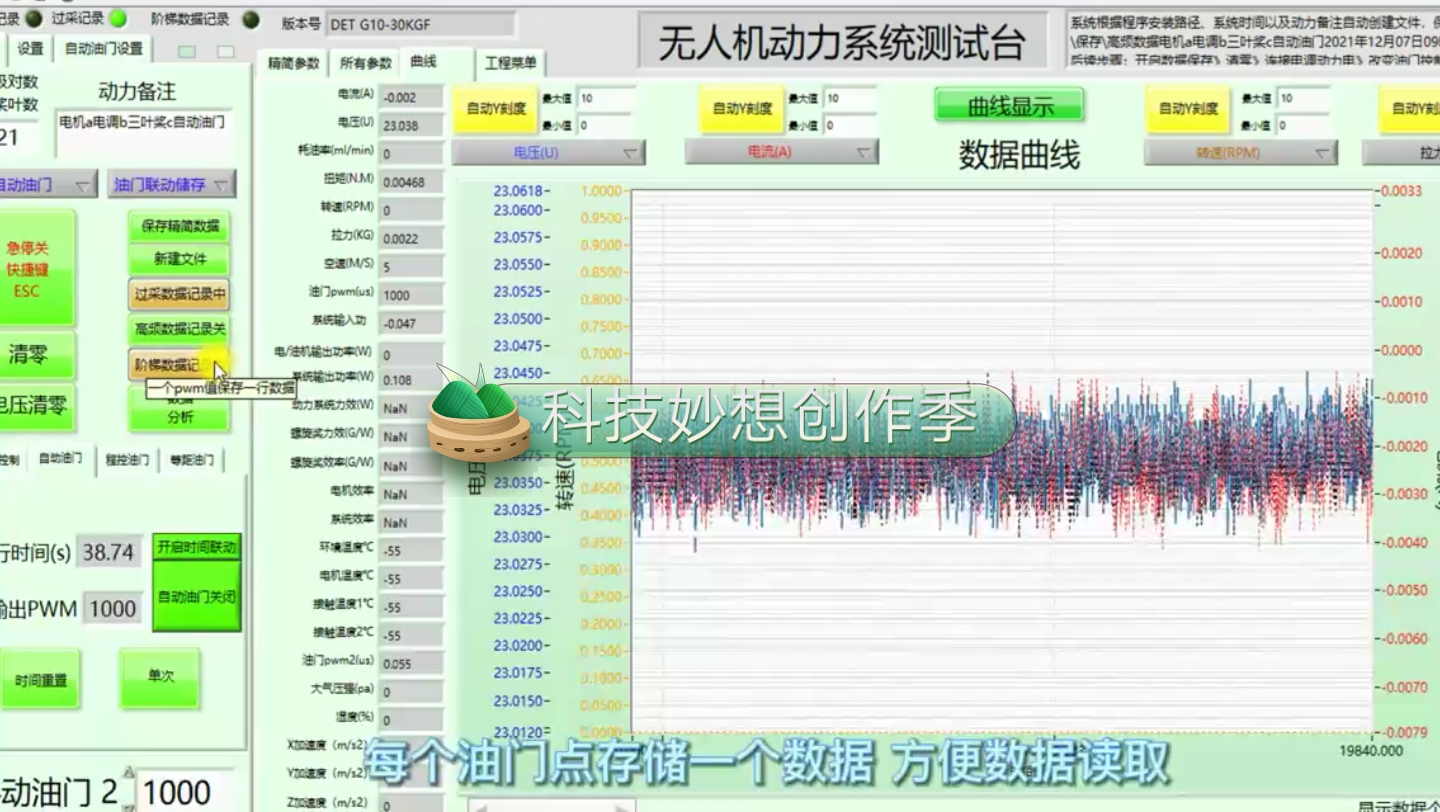Click the 最大值 field above 转速(RPM) dropdown
This screenshot has width=1440, height=812.
[x=1304, y=98]
